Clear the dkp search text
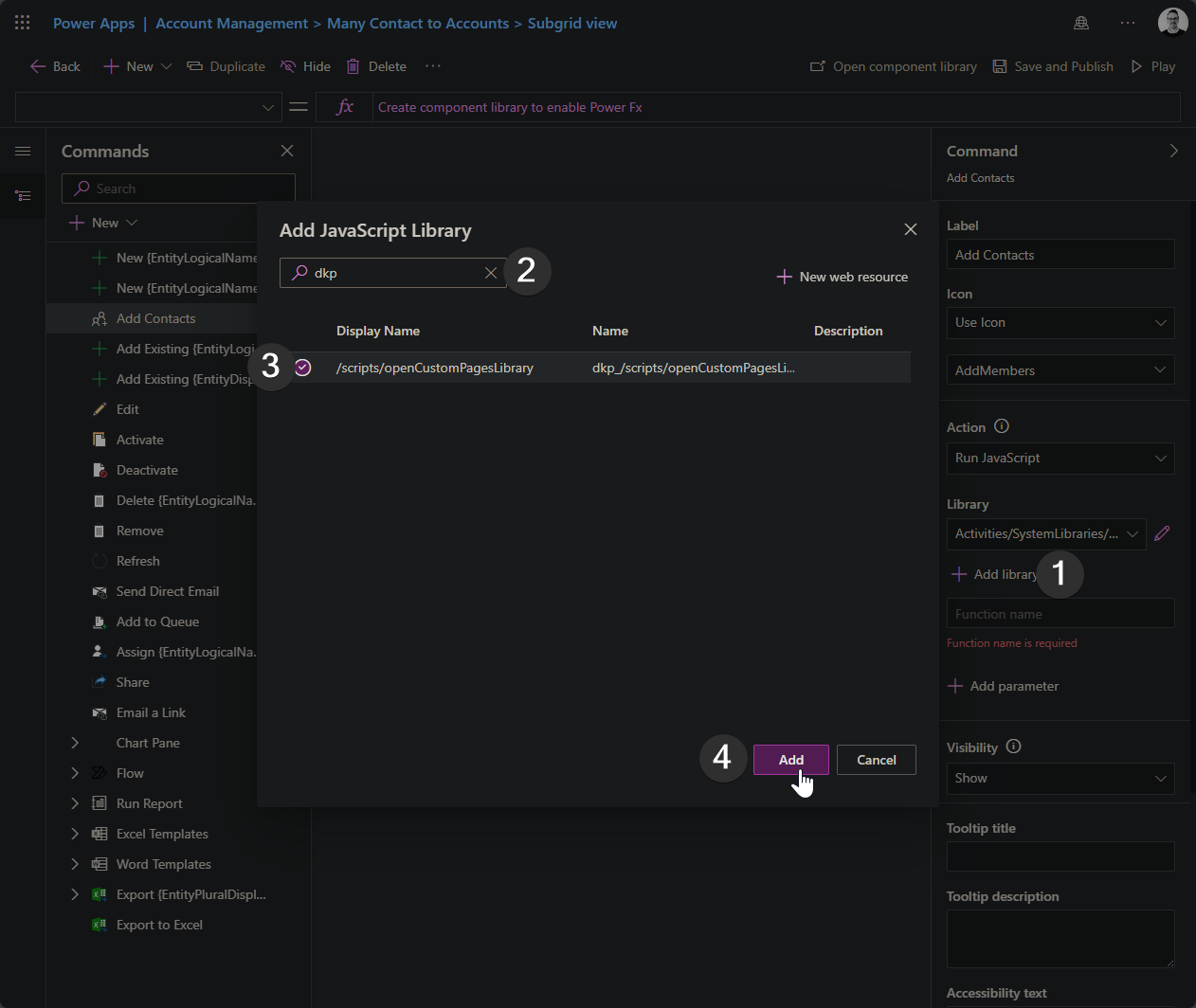 point(491,273)
